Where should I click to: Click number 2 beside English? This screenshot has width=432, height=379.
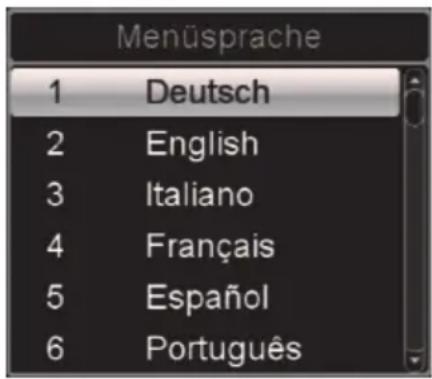(55, 143)
